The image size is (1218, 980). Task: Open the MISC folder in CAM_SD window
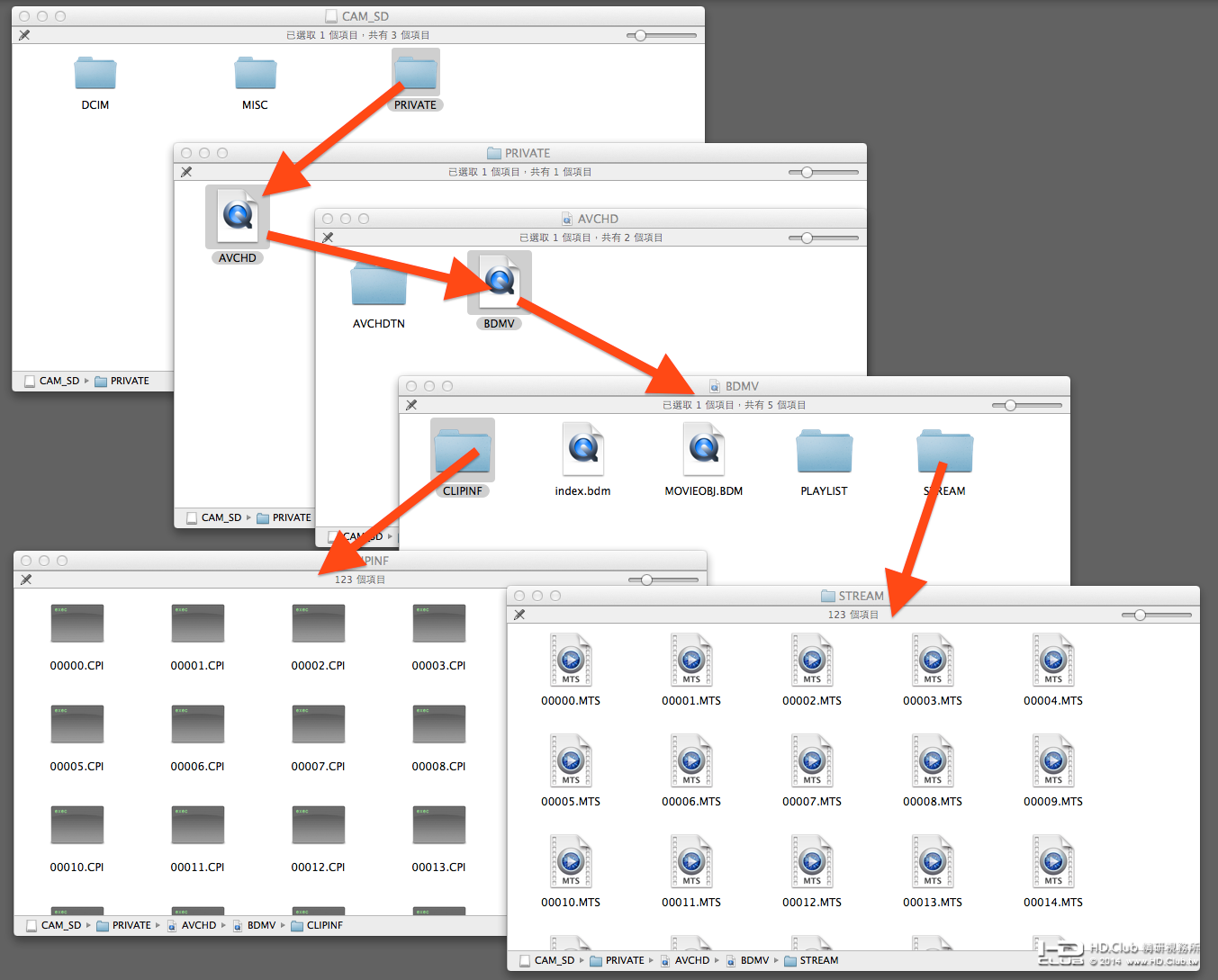(x=256, y=73)
